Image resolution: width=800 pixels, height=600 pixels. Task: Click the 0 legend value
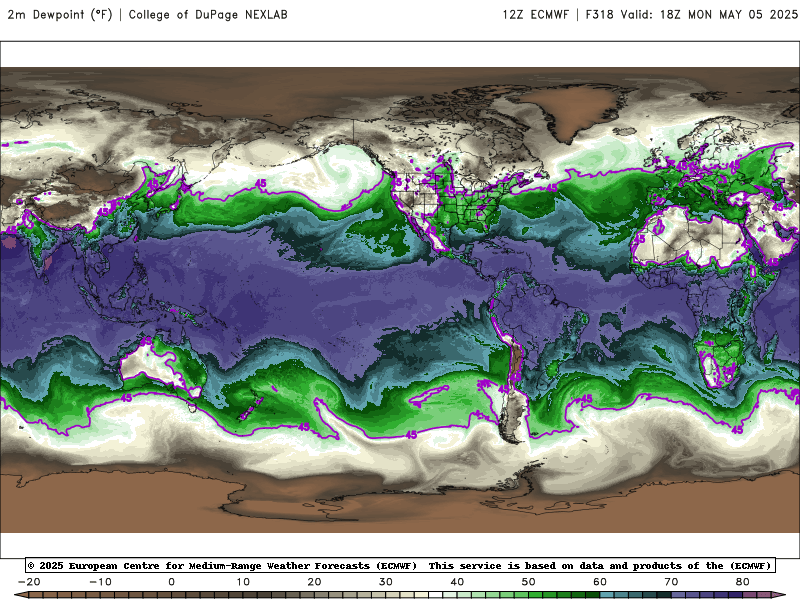click(x=171, y=582)
